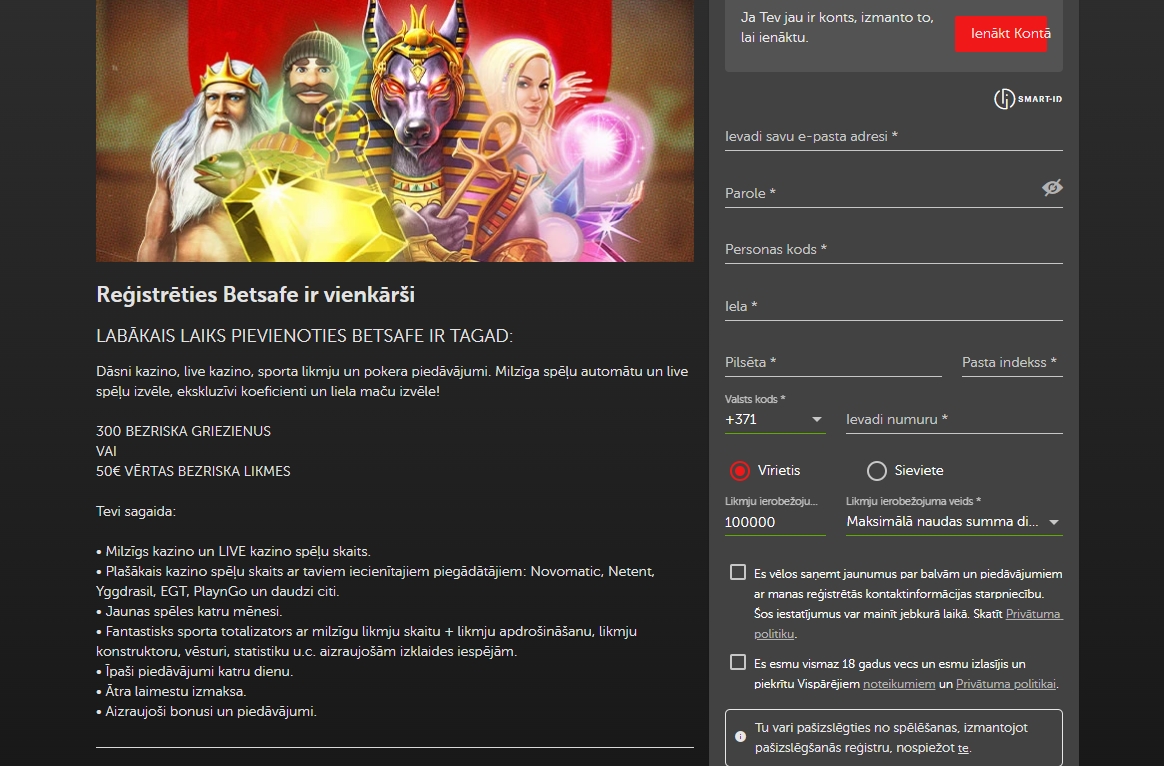Click the 'Ja Tev jau ir konts' text

pyautogui.click(x=837, y=27)
